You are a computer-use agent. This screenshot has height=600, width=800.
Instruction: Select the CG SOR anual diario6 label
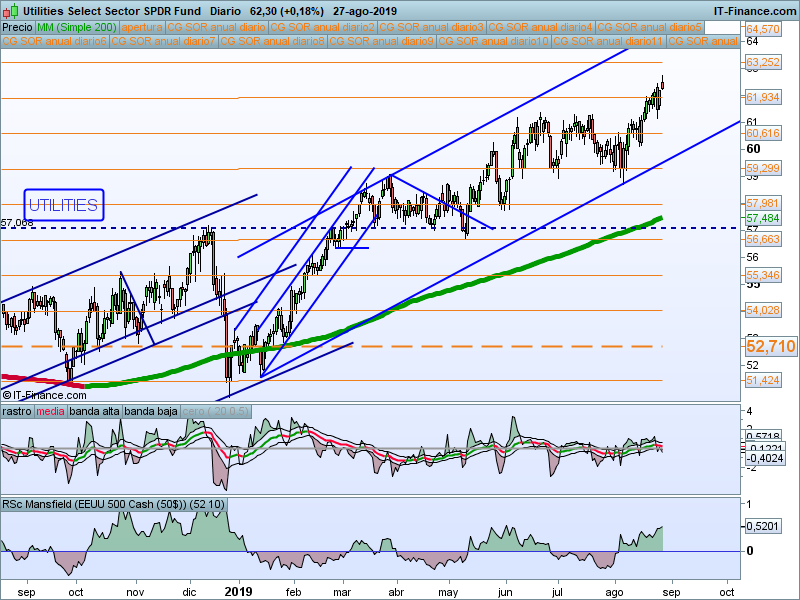pyautogui.click(x=55, y=41)
